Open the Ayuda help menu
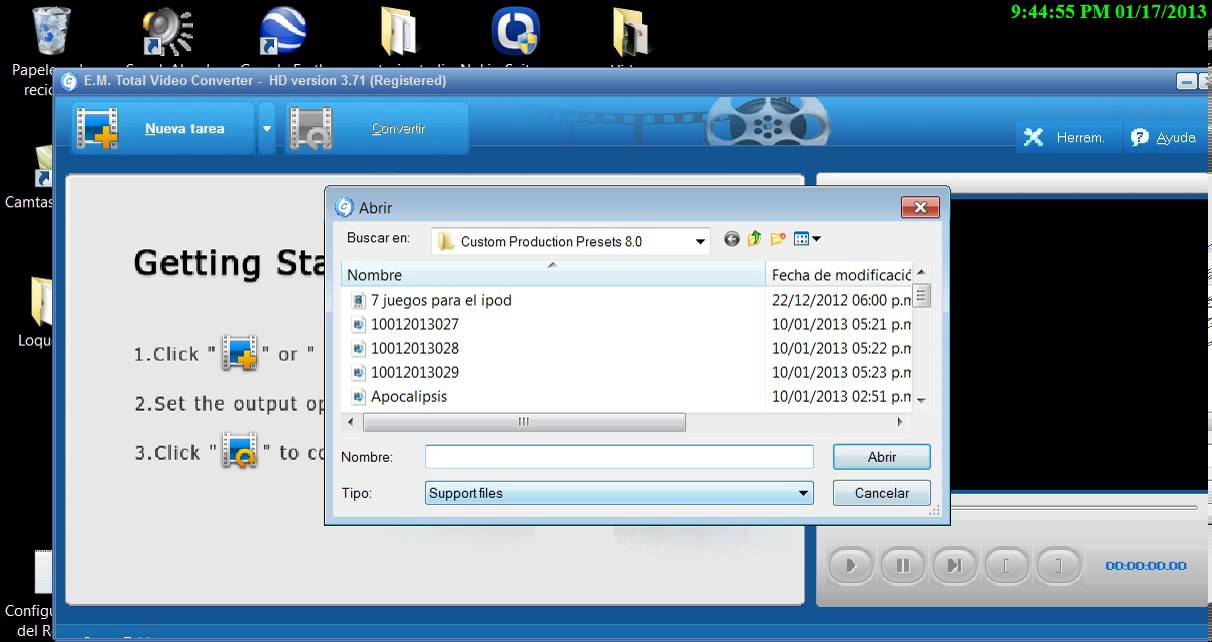The image size is (1212, 642). (1164, 138)
